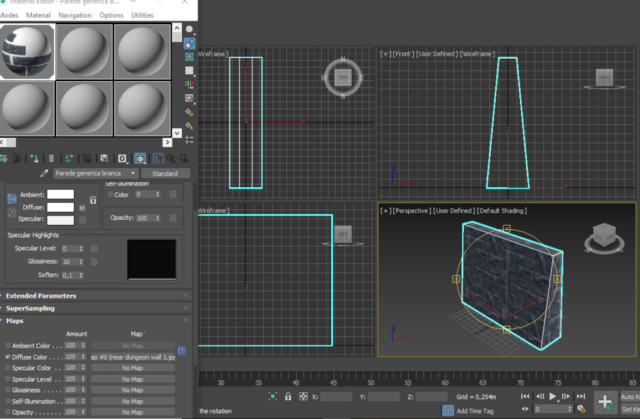Screen dimensions: 640x419
Task: Click Auto Key button
Action: (630, 397)
